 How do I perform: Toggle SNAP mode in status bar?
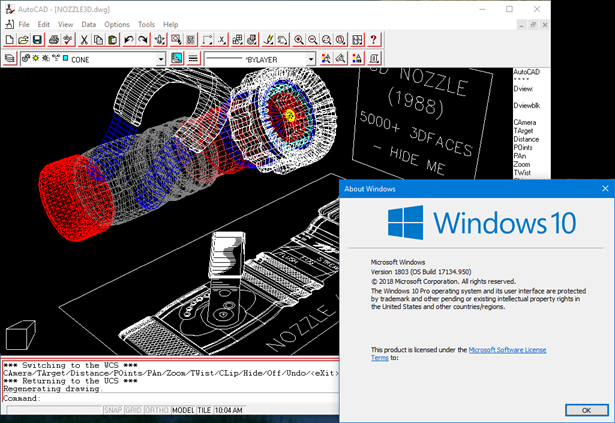[x=113, y=410]
